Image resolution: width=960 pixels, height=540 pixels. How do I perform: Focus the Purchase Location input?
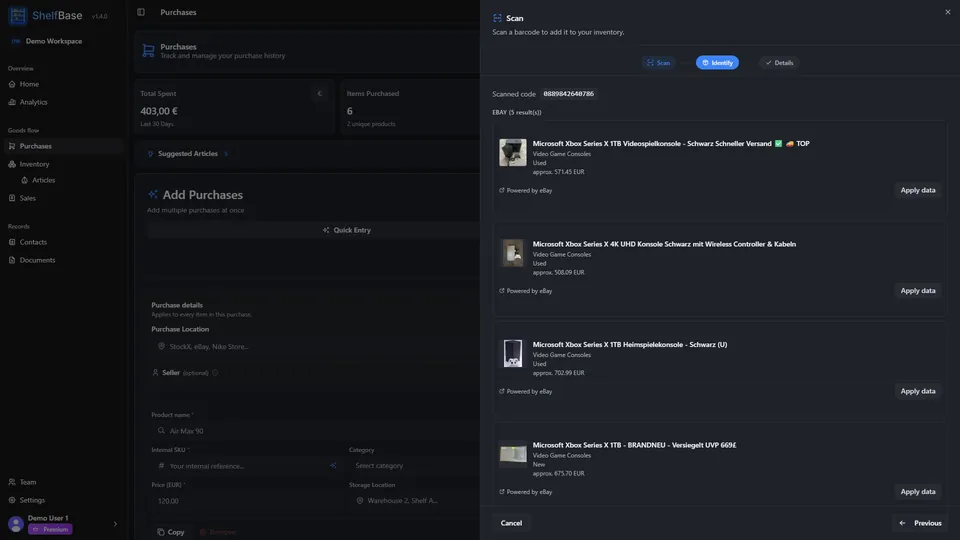tap(315, 347)
